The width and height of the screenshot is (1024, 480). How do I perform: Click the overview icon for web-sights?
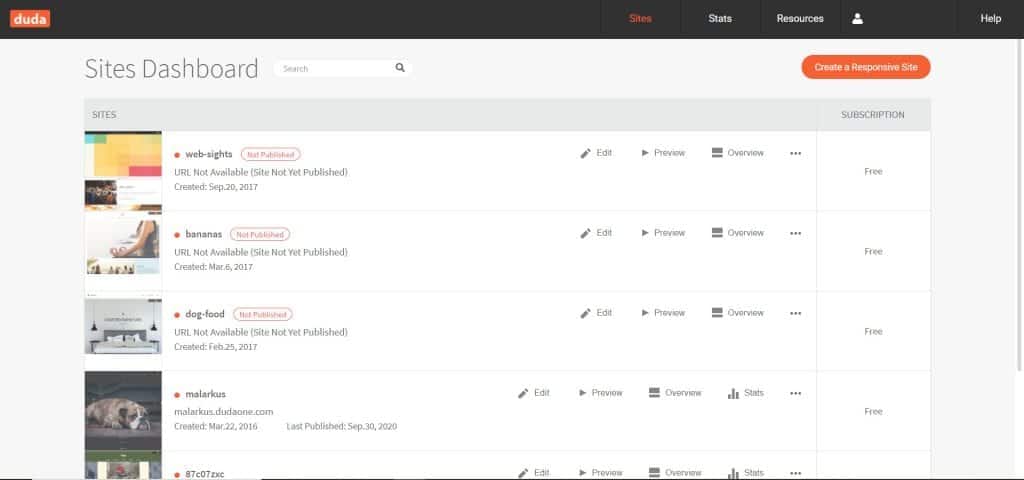(717, 153)
